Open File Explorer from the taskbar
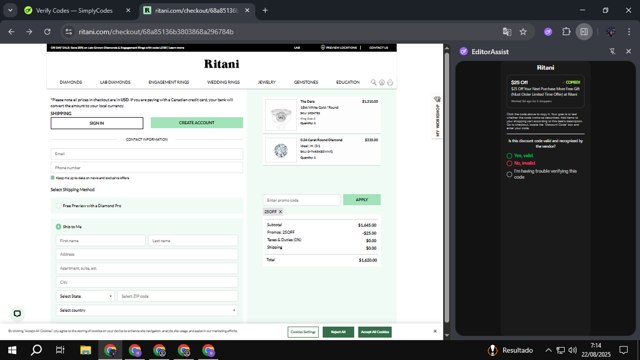 pos(85,350)
